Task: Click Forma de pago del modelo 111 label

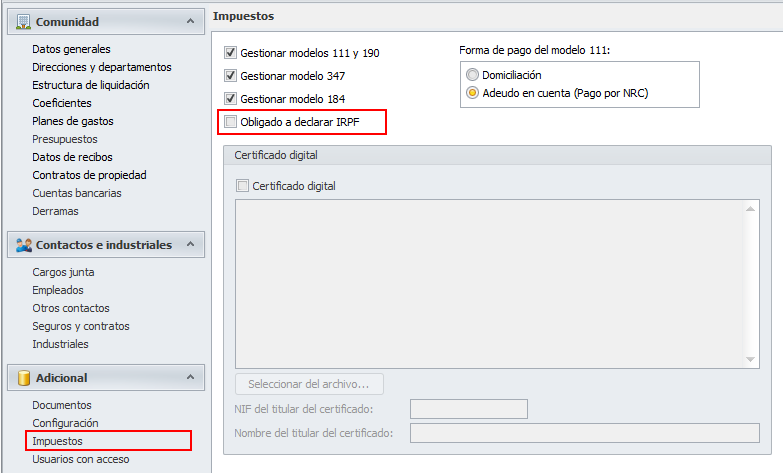Action: point(534,50)
